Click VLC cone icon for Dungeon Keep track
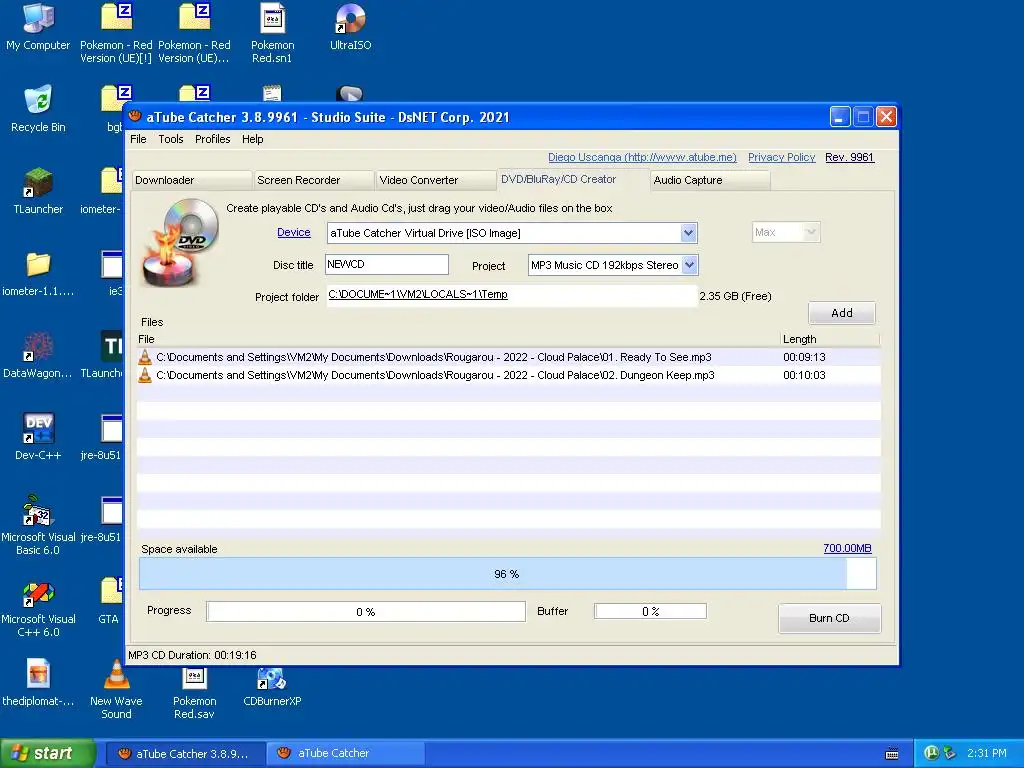The width and height of the screenshot is (1024, 768). [145, 375]
